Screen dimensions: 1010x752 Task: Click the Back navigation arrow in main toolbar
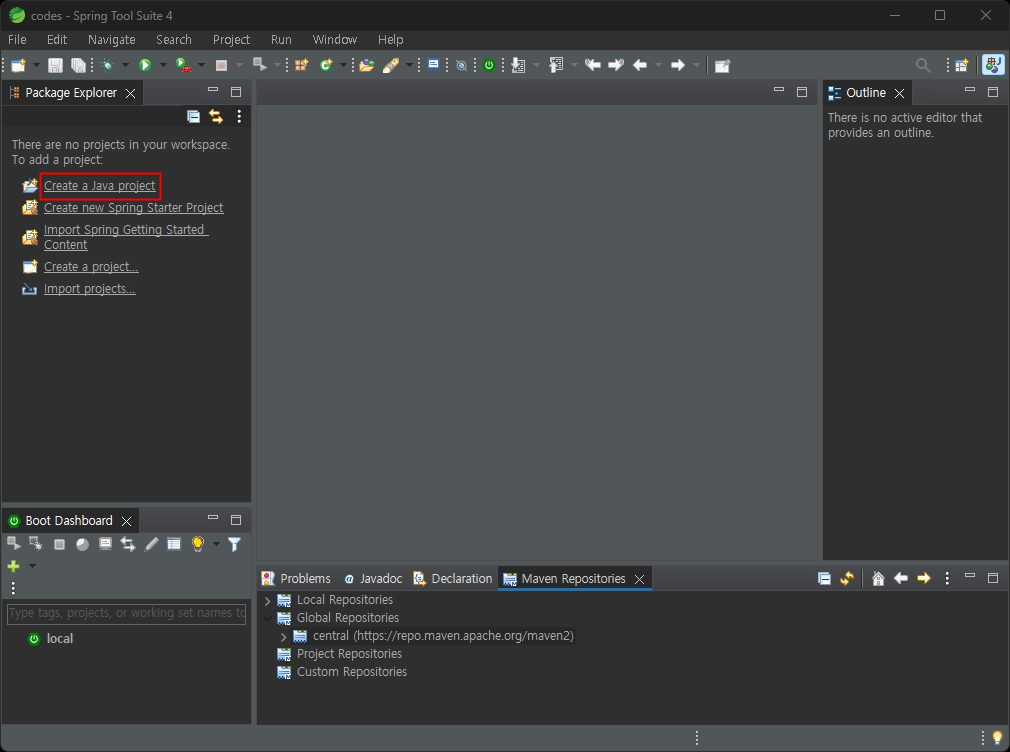(640, 65)
